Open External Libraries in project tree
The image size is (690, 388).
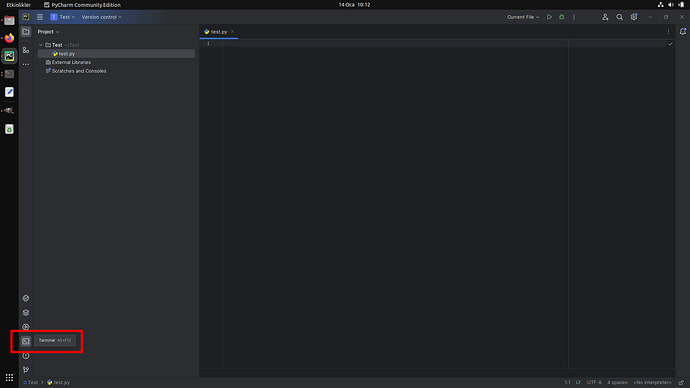tap(71, 62)
